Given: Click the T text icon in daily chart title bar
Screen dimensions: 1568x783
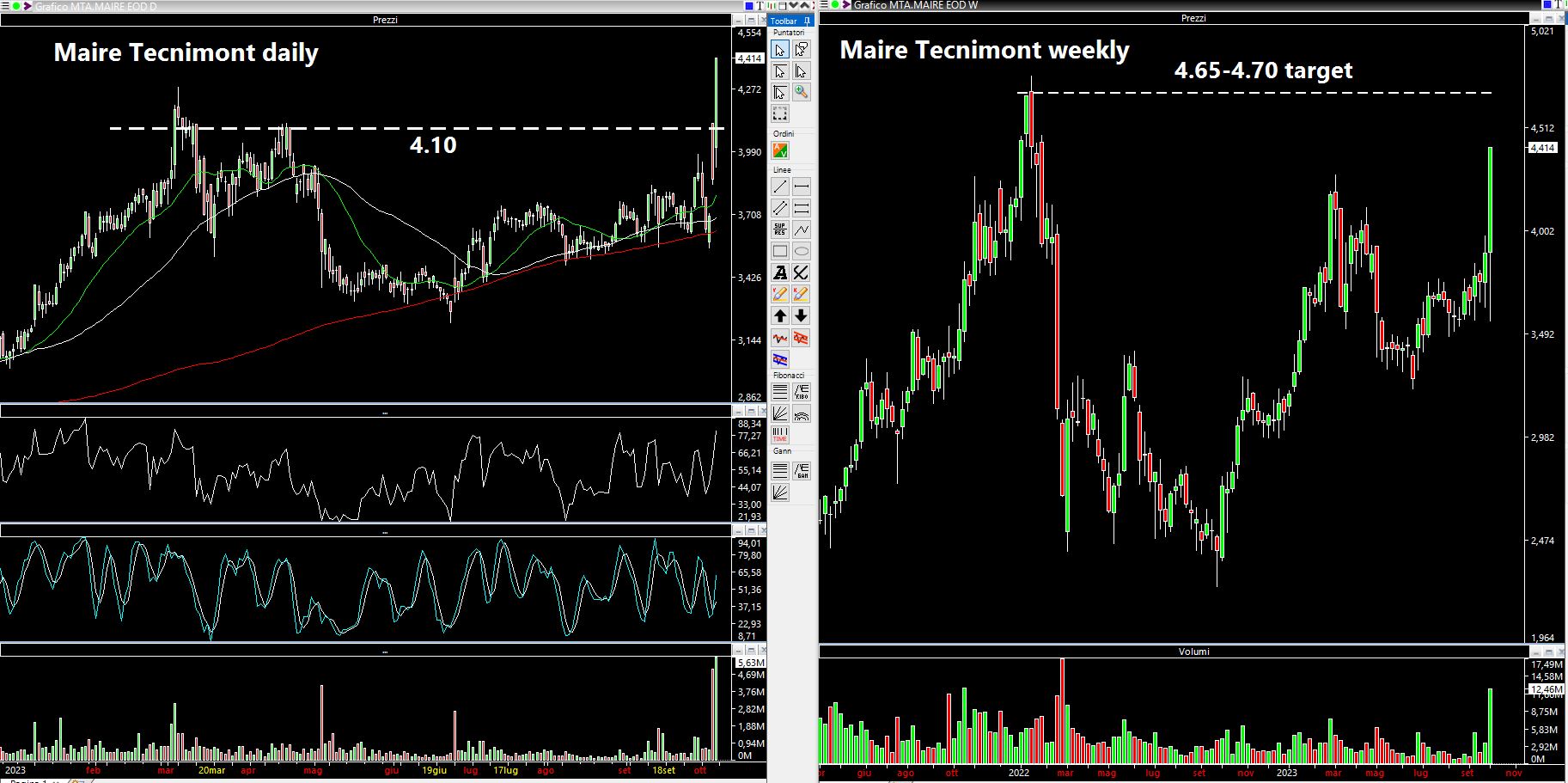Looking at the screenshot, I should point(760,5).
